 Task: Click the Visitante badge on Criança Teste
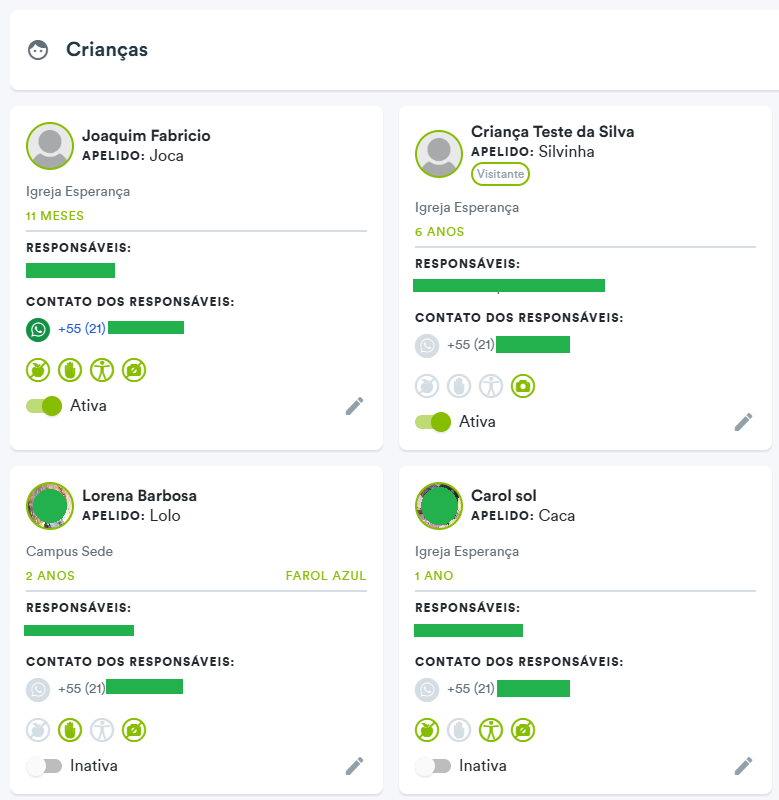pyautogui.click(x=500, y=174)
